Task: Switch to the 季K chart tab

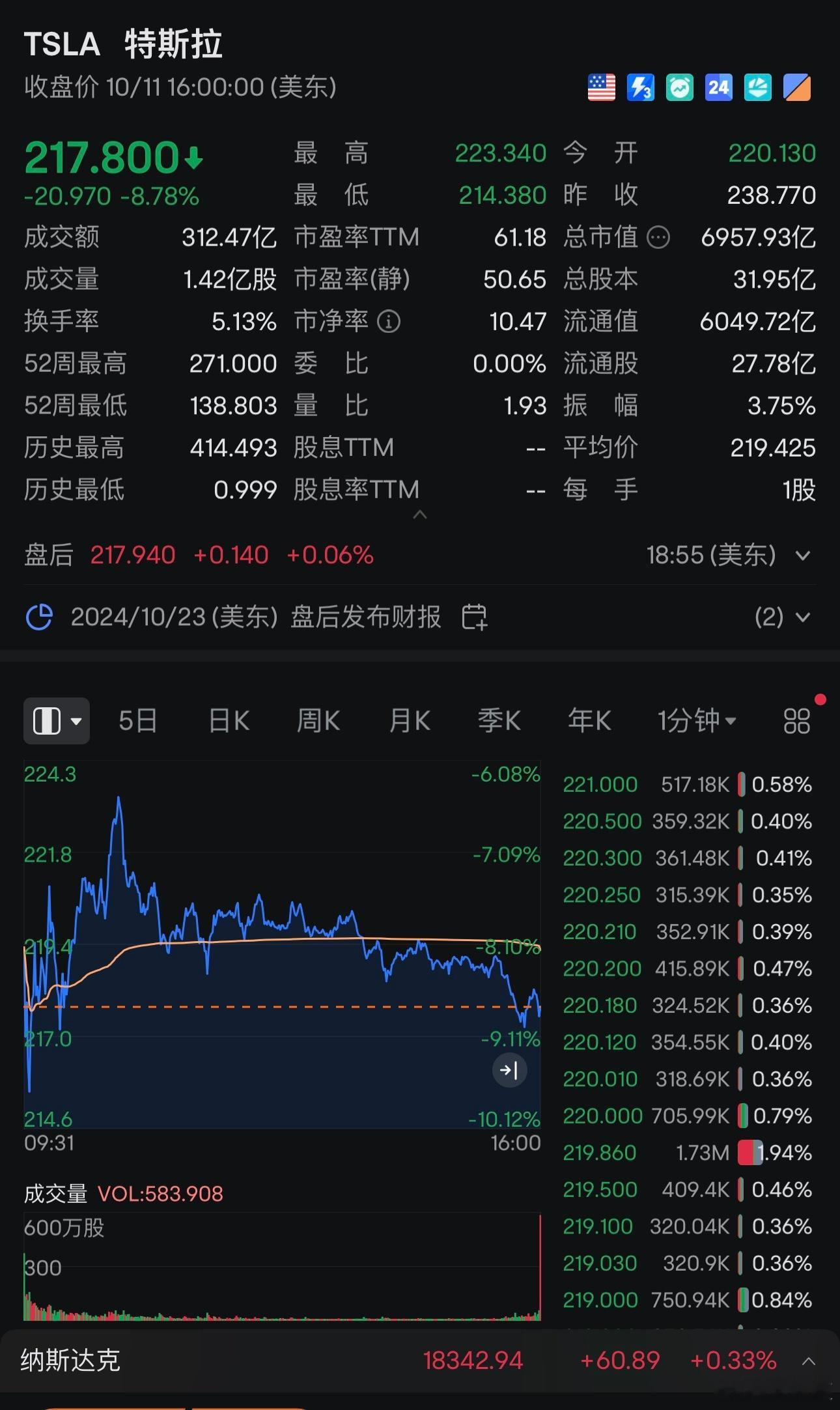Action: 499,721
